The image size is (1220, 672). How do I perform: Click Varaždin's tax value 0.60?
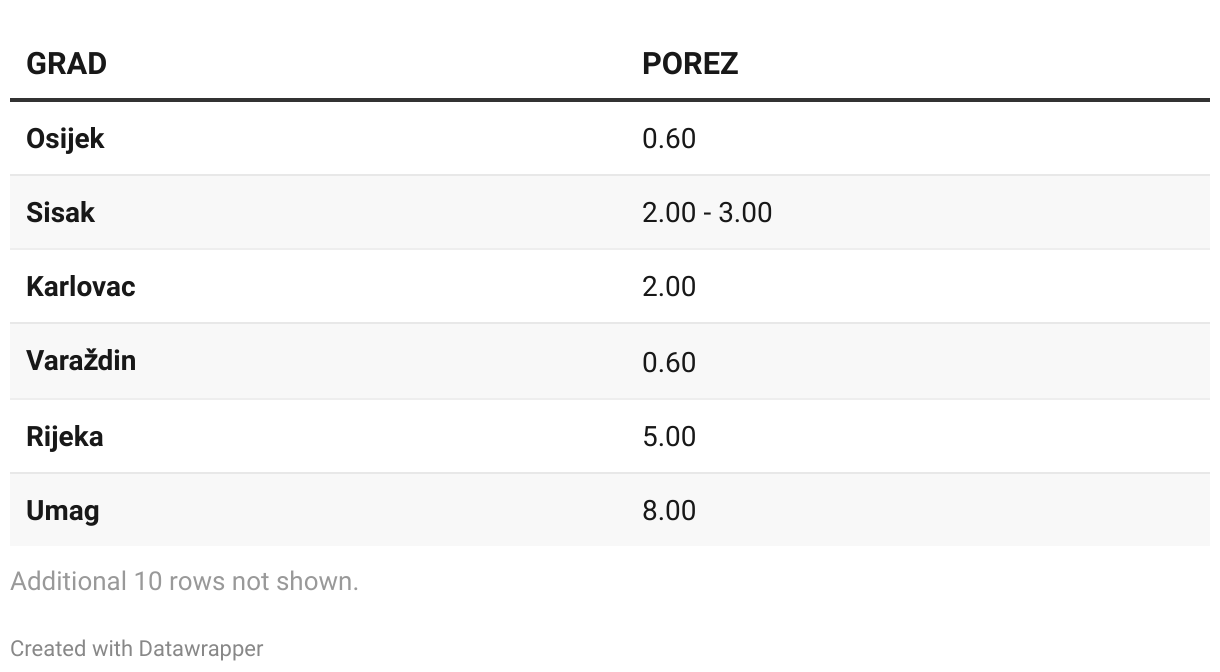(x=668, y=361)
